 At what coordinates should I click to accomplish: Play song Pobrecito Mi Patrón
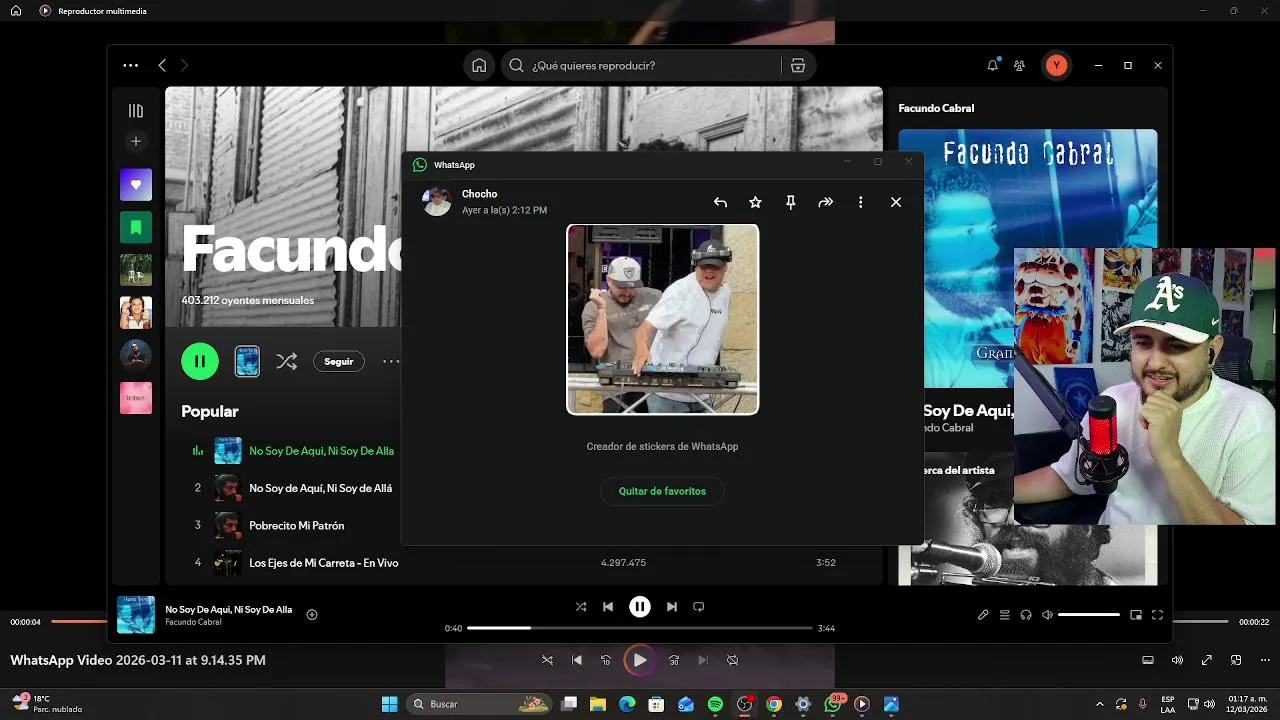pyautogui.click(x=296, y=525)
